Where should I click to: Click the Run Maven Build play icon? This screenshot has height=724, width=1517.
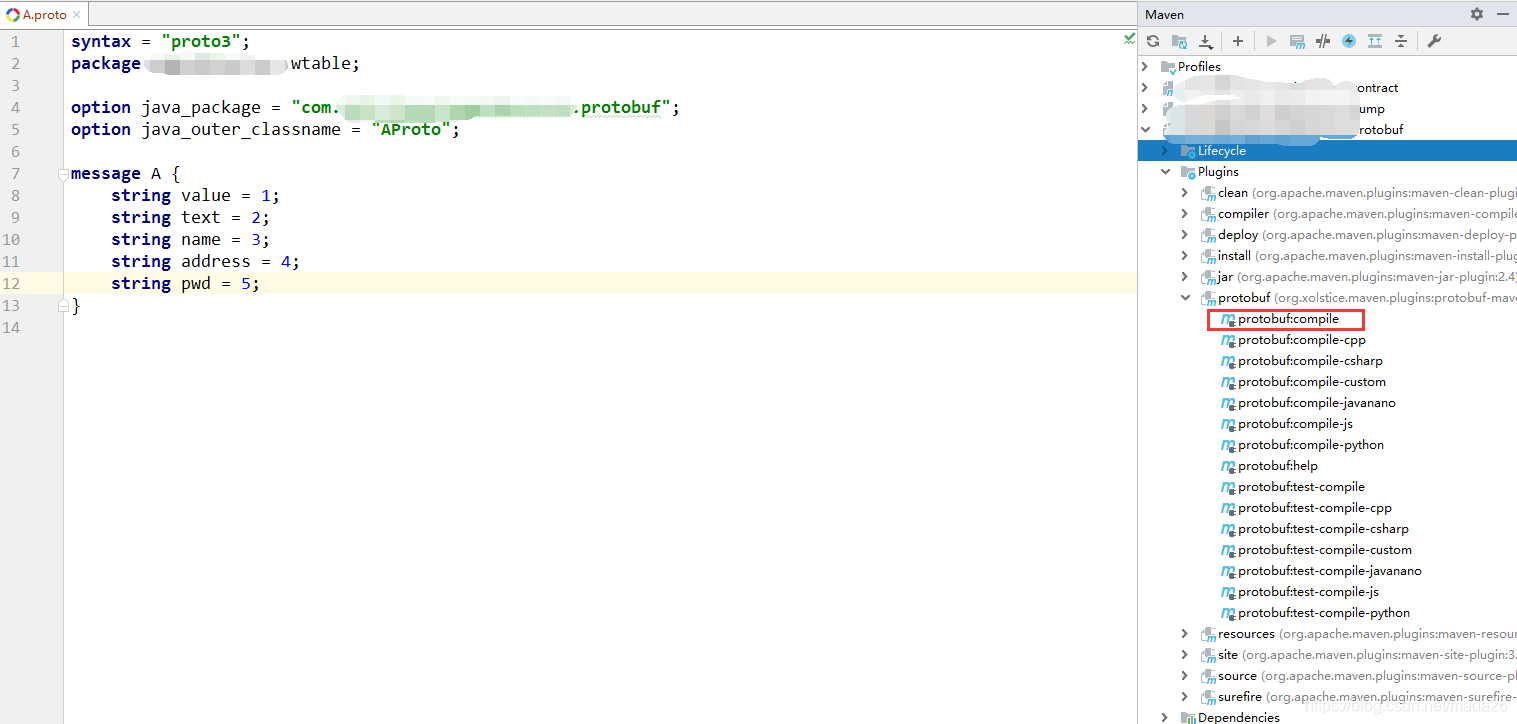click(1271, 41)
